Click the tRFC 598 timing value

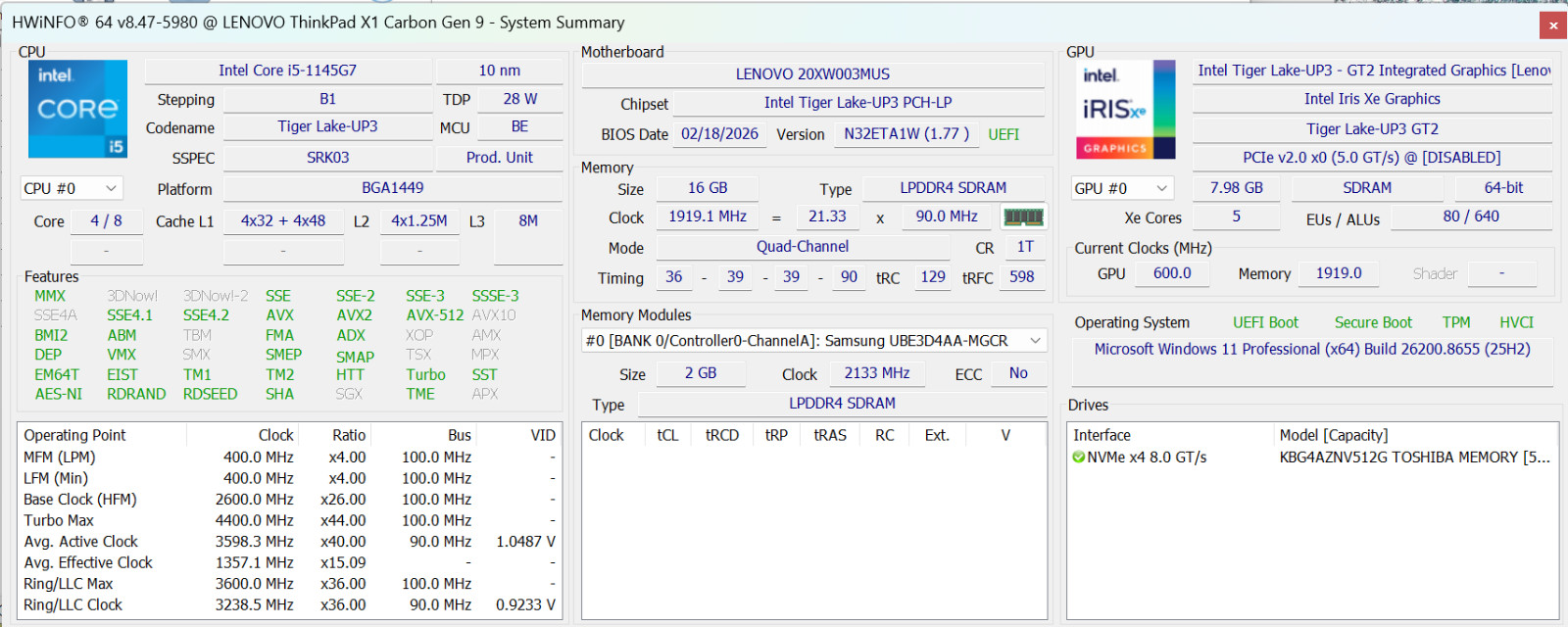coord(1022,277)
